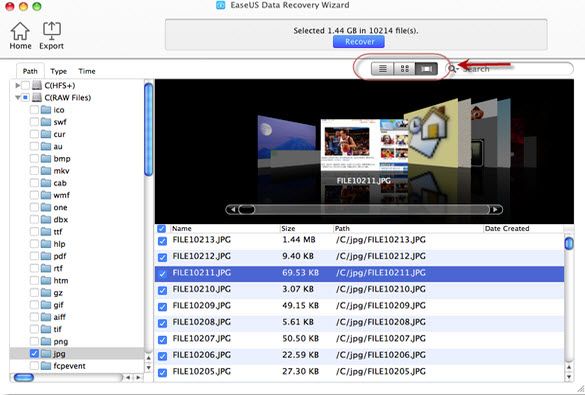Uncheck the jpg folder checkbox

click(x=34, y=353)
